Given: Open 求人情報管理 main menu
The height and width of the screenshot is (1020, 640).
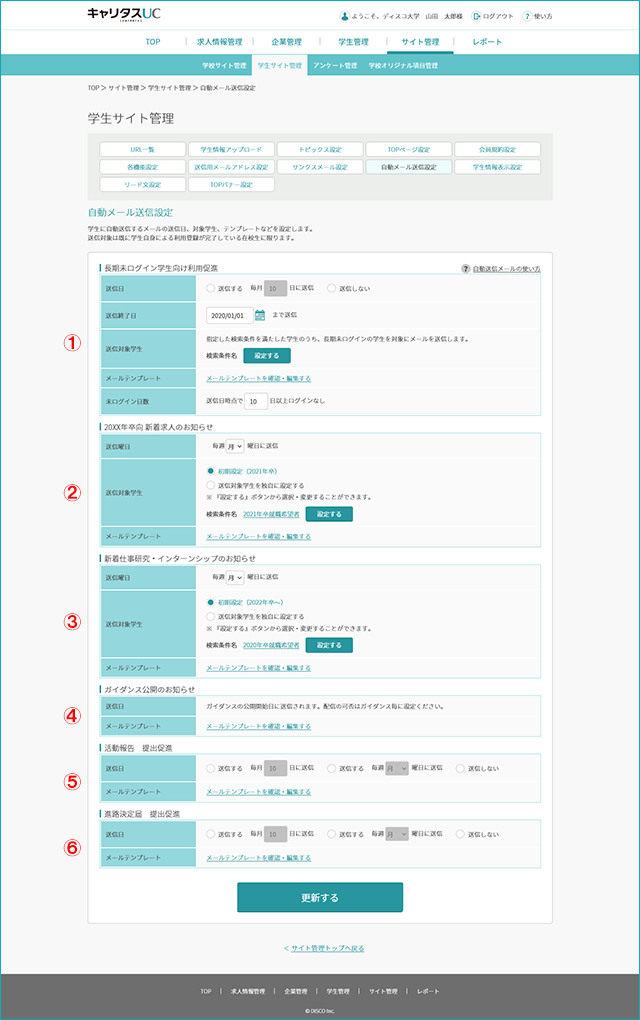Looking at the screenshot, I should pyautogui.click(x=219, y=42).
